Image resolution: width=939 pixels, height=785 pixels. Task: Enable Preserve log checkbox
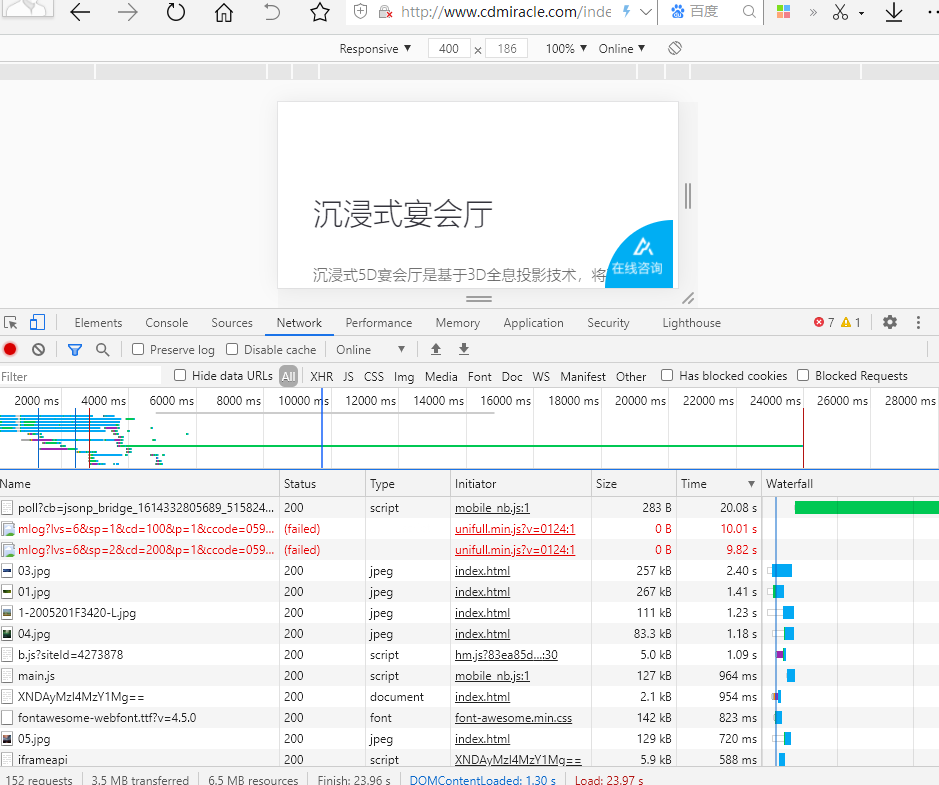tap(139, 349)
